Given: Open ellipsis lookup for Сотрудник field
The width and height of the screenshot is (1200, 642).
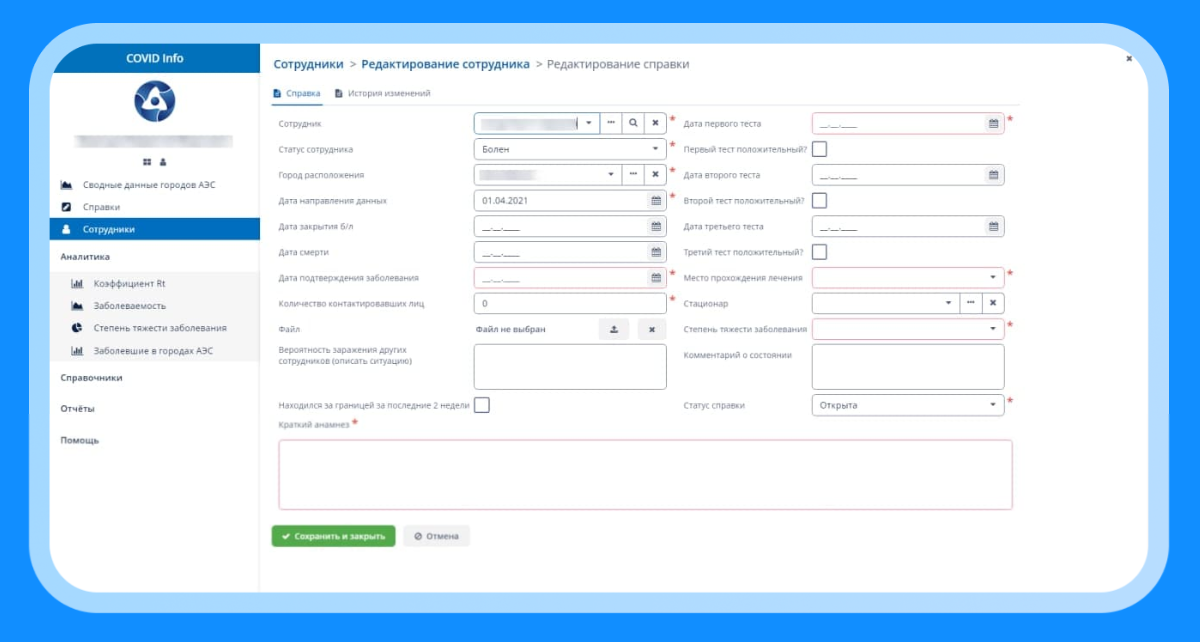Looking at the screenshot, I should (610, 123).
